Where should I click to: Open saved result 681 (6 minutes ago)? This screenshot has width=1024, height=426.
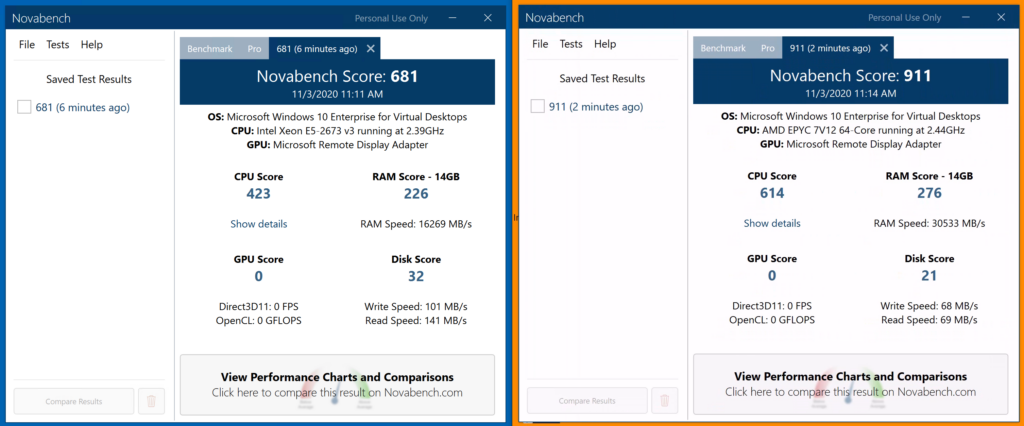[82, 107]
